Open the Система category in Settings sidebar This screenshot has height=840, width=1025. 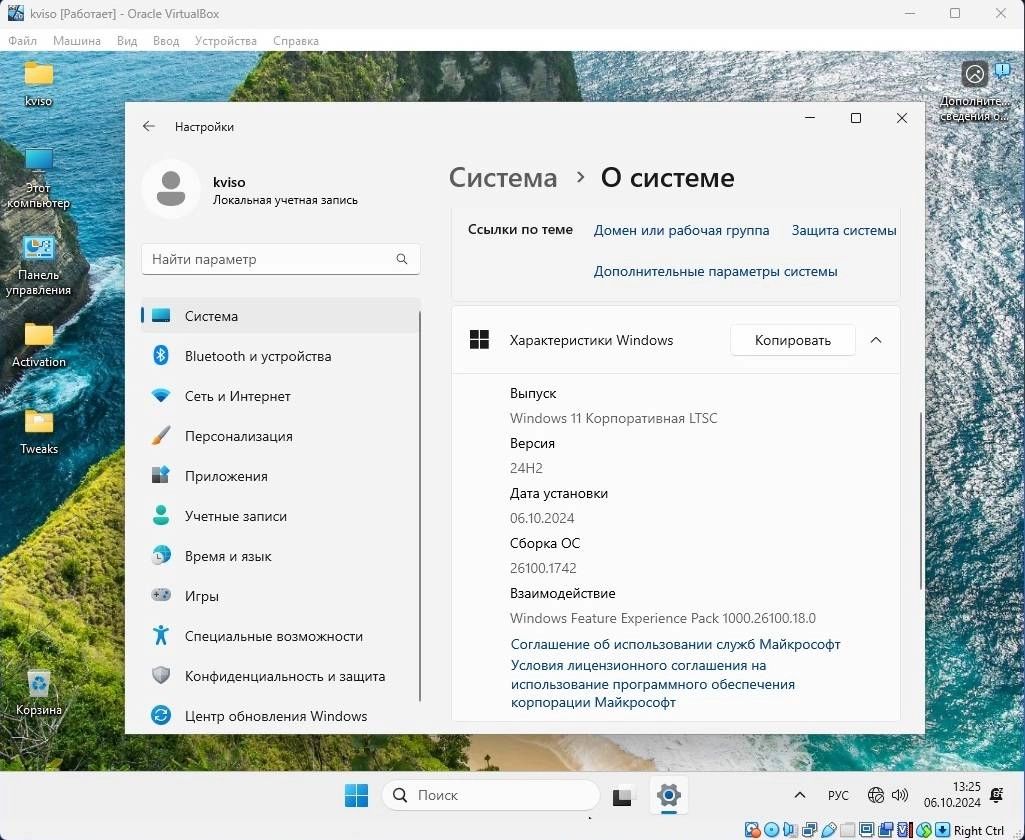[280, 316]
